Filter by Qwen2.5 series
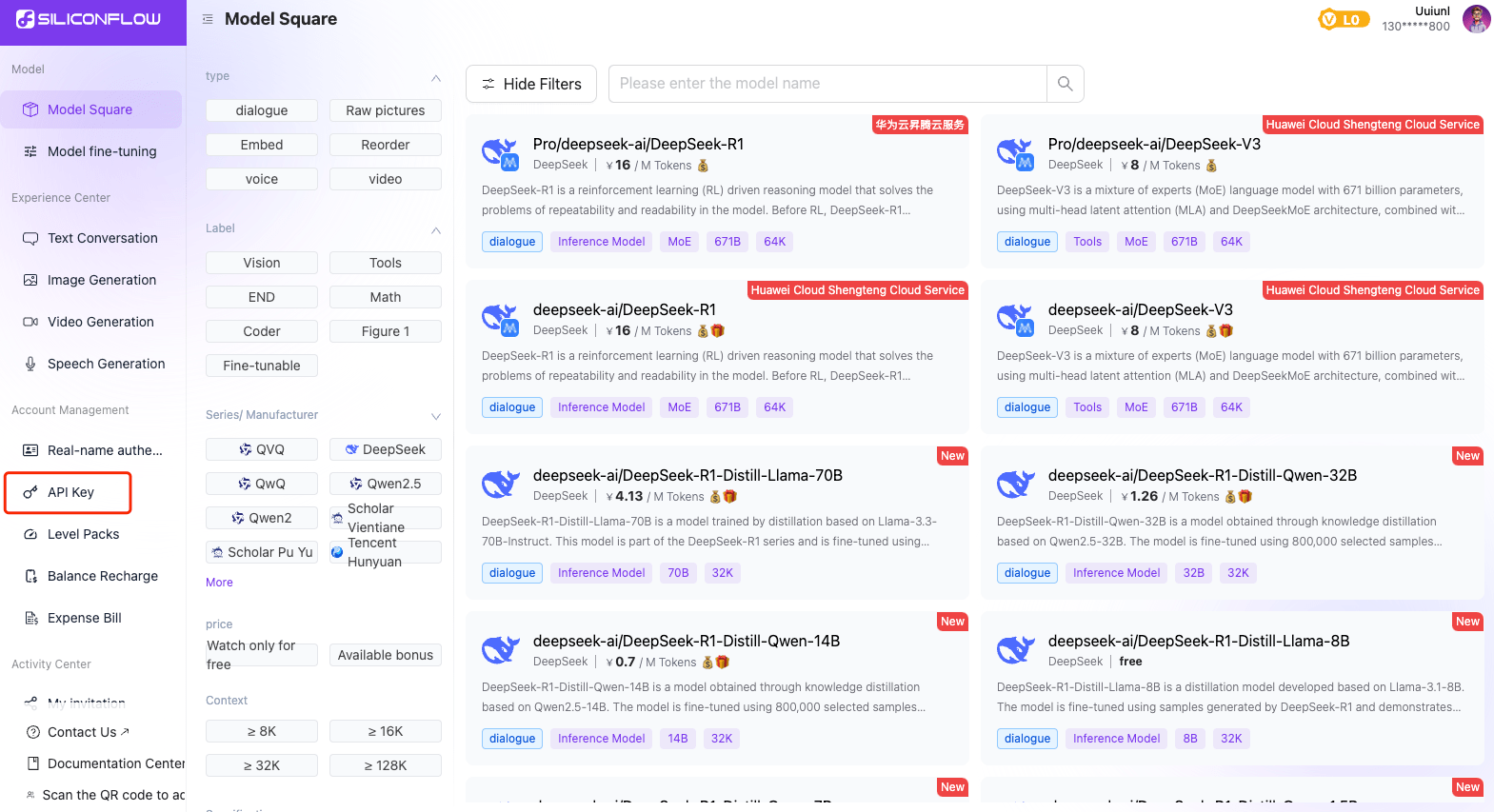 click(386, 484)
